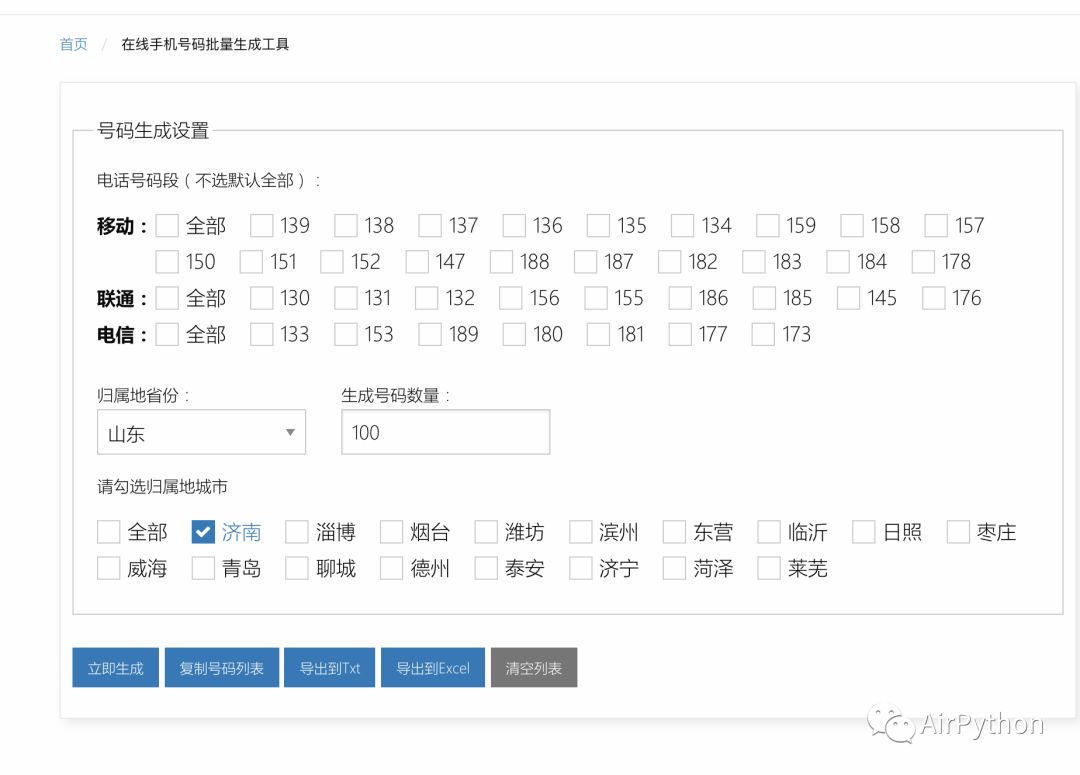Open the 首页 breadcrumb link

pyautogui.click(x=74, y=44)
